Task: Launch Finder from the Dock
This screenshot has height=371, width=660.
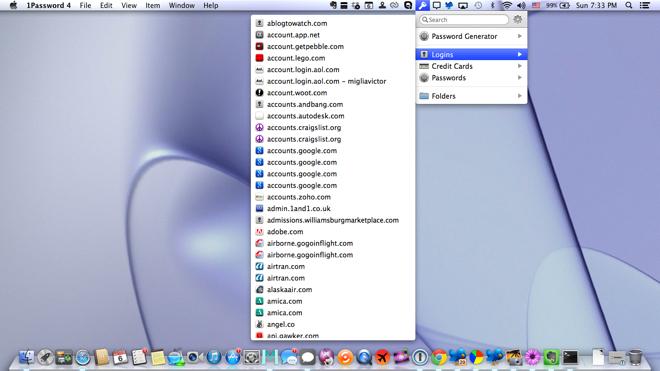Action: point(27,357)
